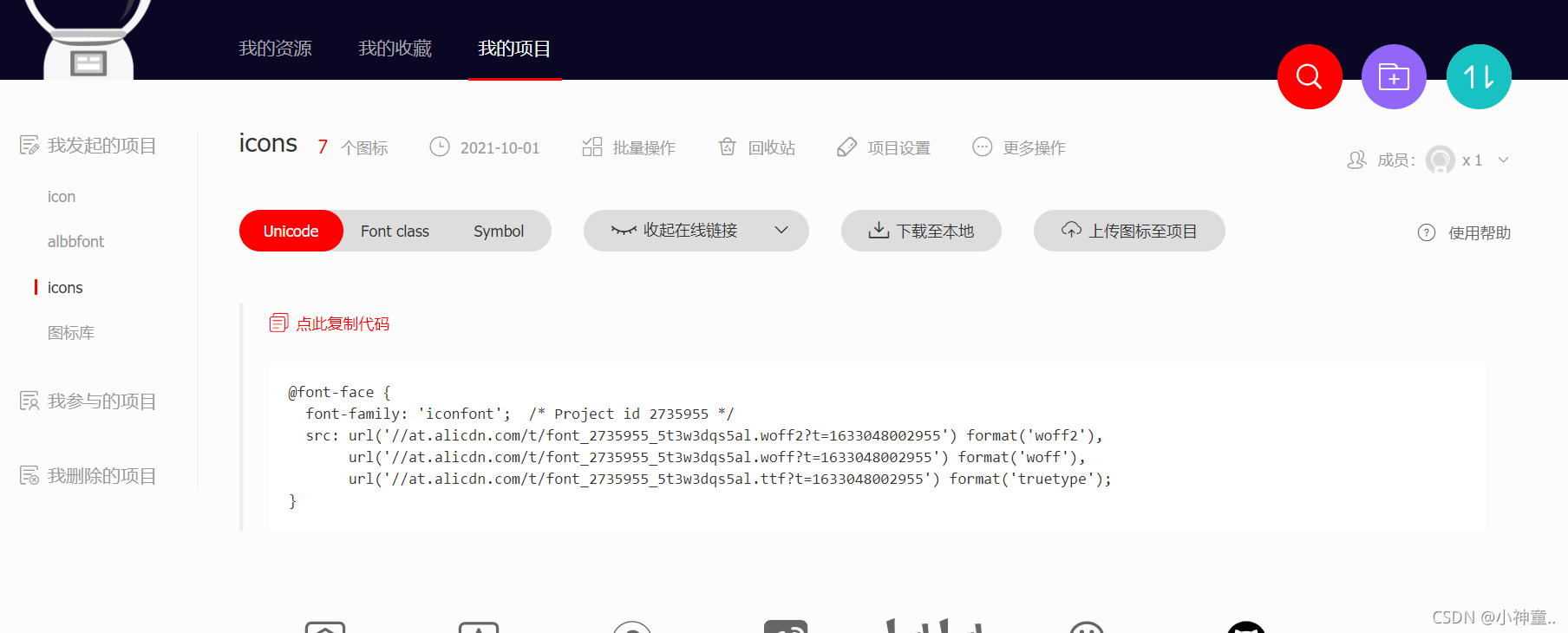Viewport: 1568px width, 633px height.
Task: Open the 使用帮助 help link
Action: tap(1480, 232)
